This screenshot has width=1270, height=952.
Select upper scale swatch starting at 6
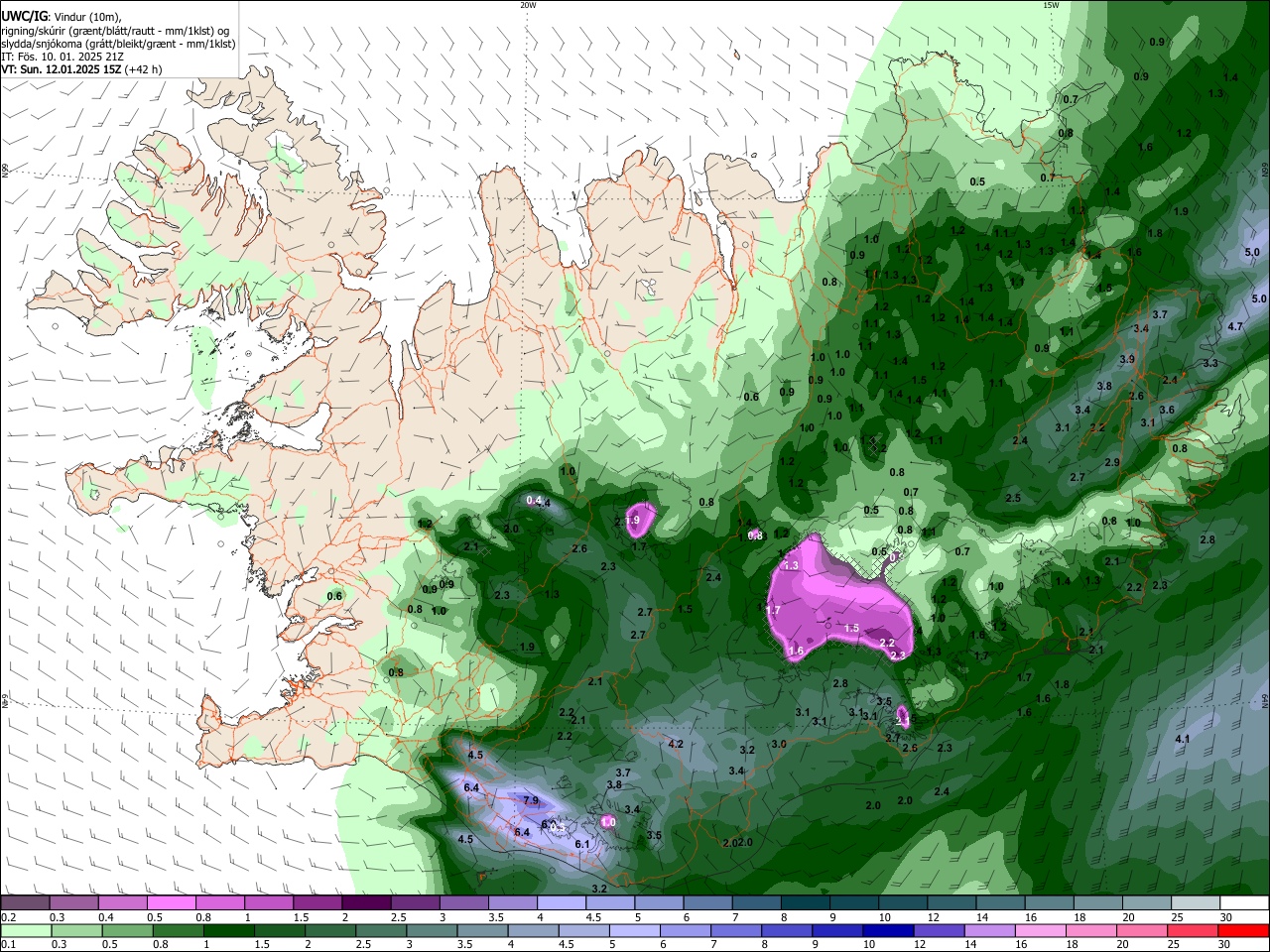pos(707,902)
